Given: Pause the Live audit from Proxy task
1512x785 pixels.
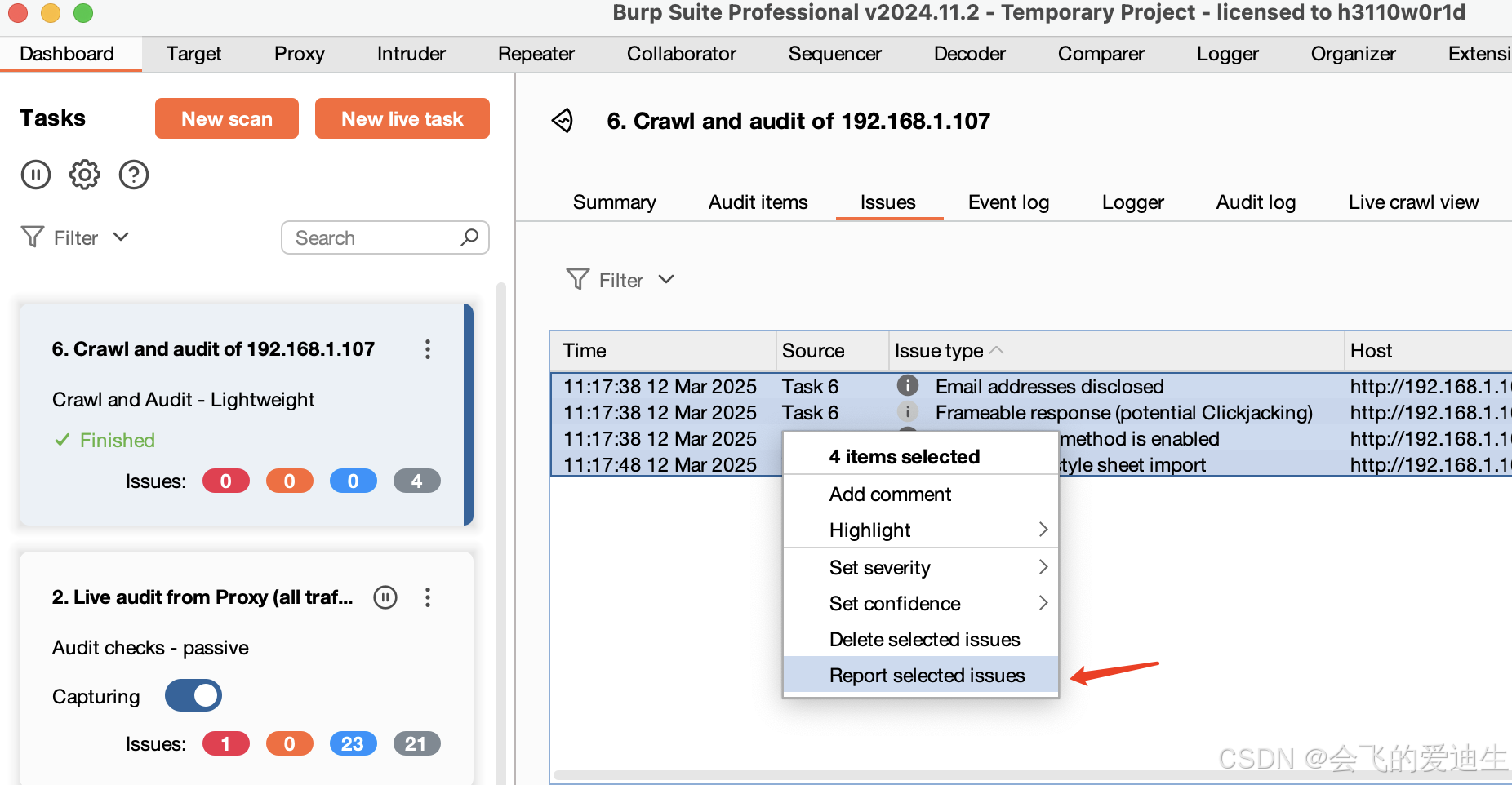Looking at the screenshot, I should pos(385,597).
